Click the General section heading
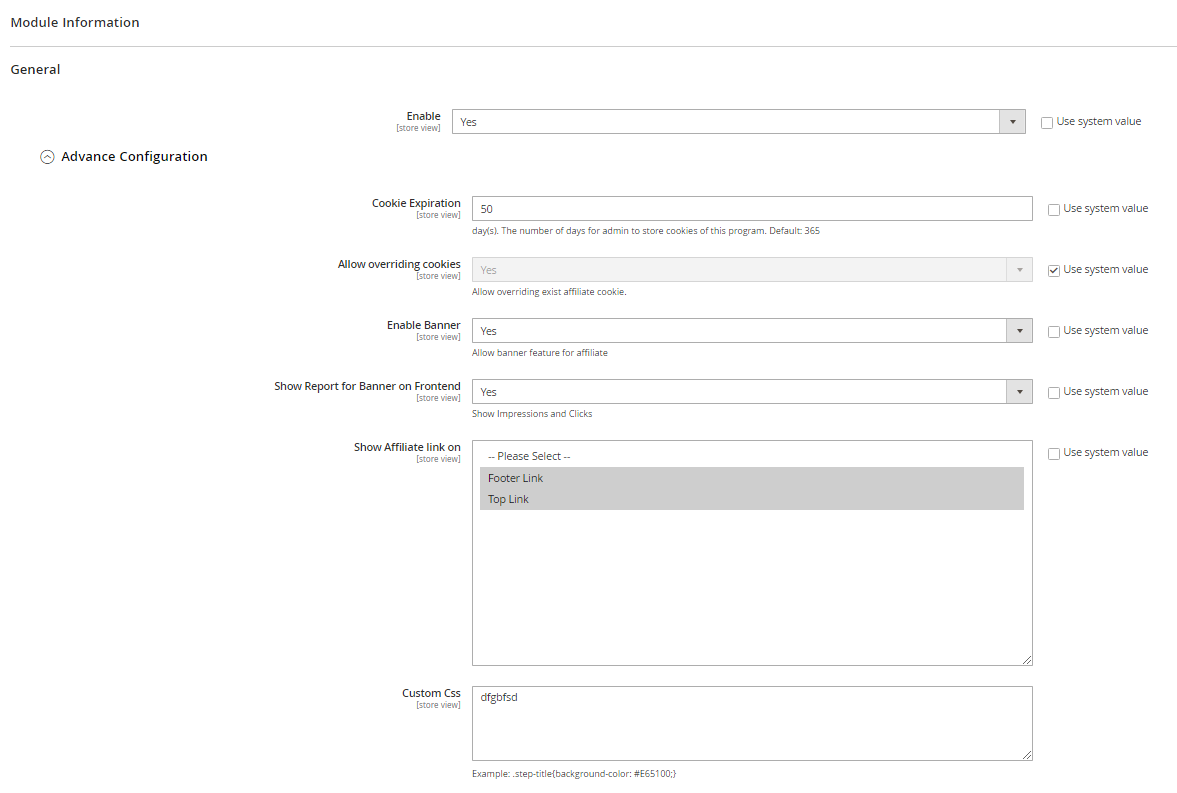The image size is (1177, 793). [35, 70]
